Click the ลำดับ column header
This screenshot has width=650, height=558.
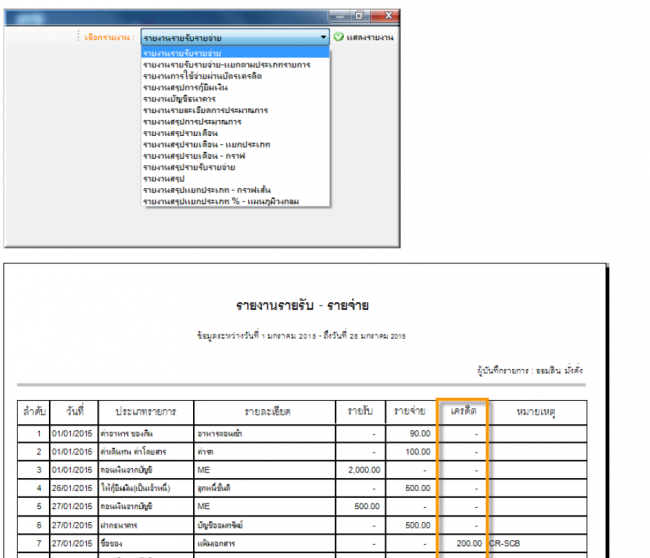(x=34, y=412)
